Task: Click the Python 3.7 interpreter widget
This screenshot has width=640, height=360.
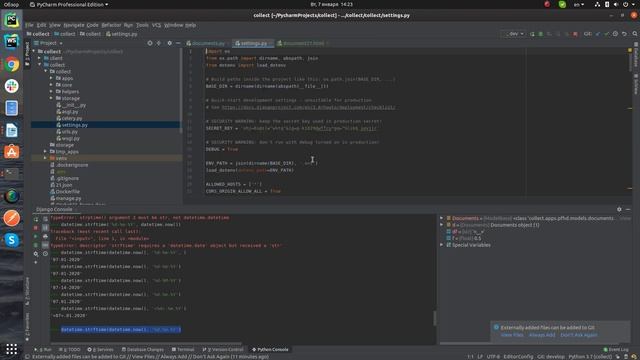Action: pos(590,356)
